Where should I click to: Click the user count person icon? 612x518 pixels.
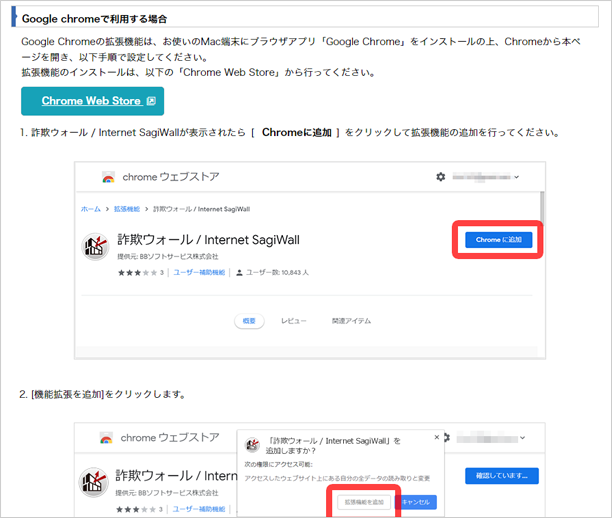click(240, 271)
